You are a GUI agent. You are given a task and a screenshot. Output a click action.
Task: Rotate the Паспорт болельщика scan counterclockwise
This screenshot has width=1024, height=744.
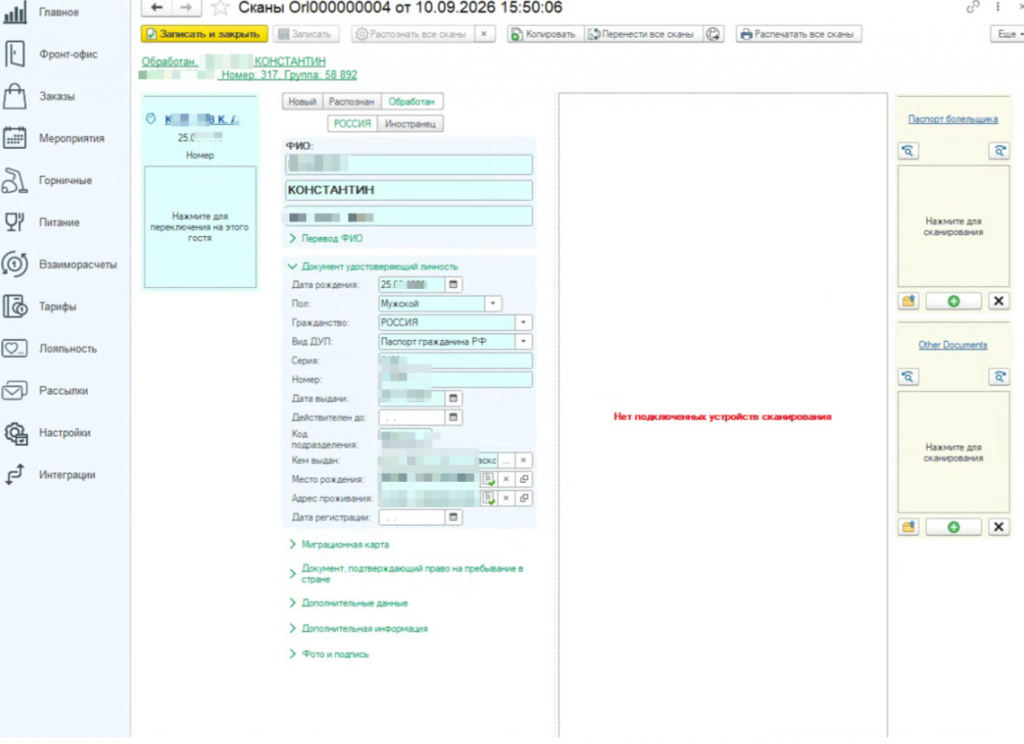pos(908,151)
